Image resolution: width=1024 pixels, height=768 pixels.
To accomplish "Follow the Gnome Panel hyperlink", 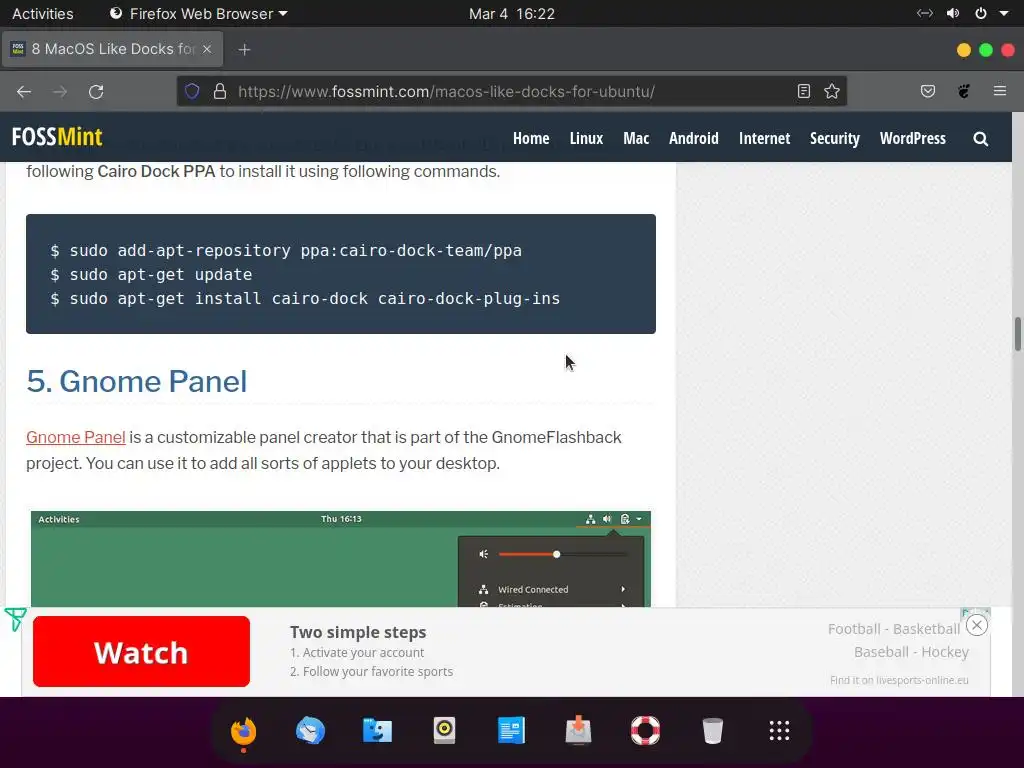I will (76, 437).
